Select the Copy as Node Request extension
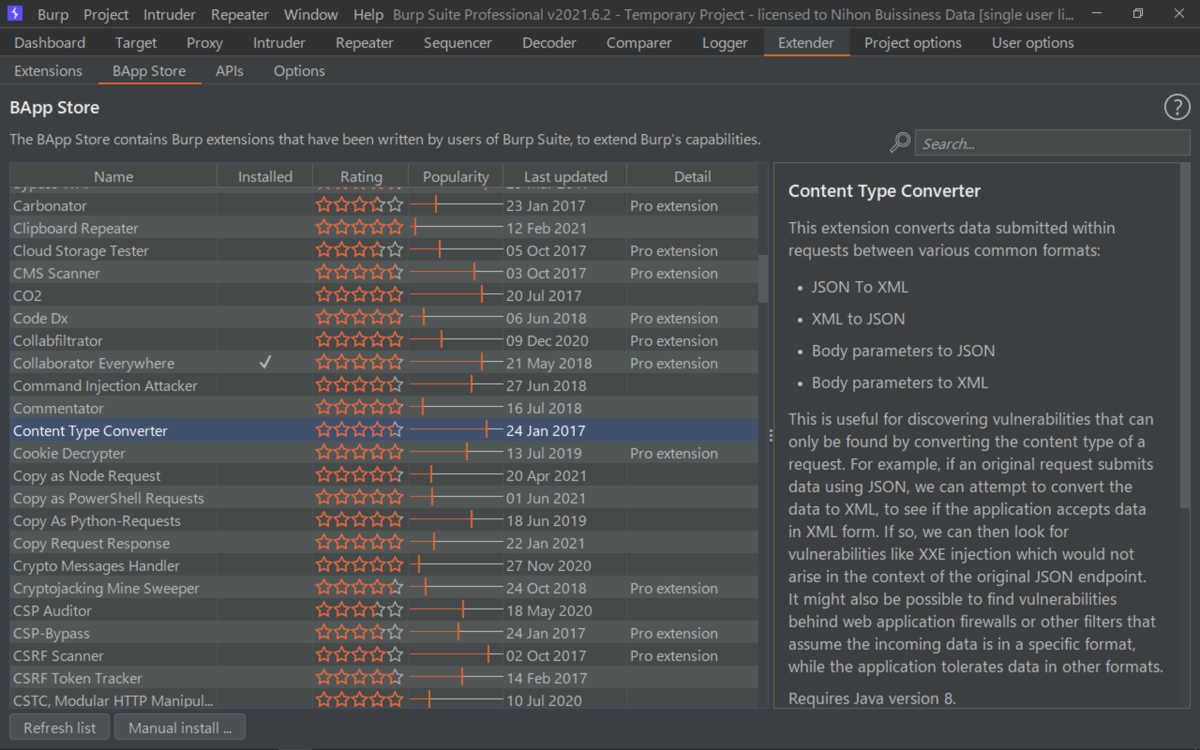The image size is (1200, 750). click(x=385, y=475)
